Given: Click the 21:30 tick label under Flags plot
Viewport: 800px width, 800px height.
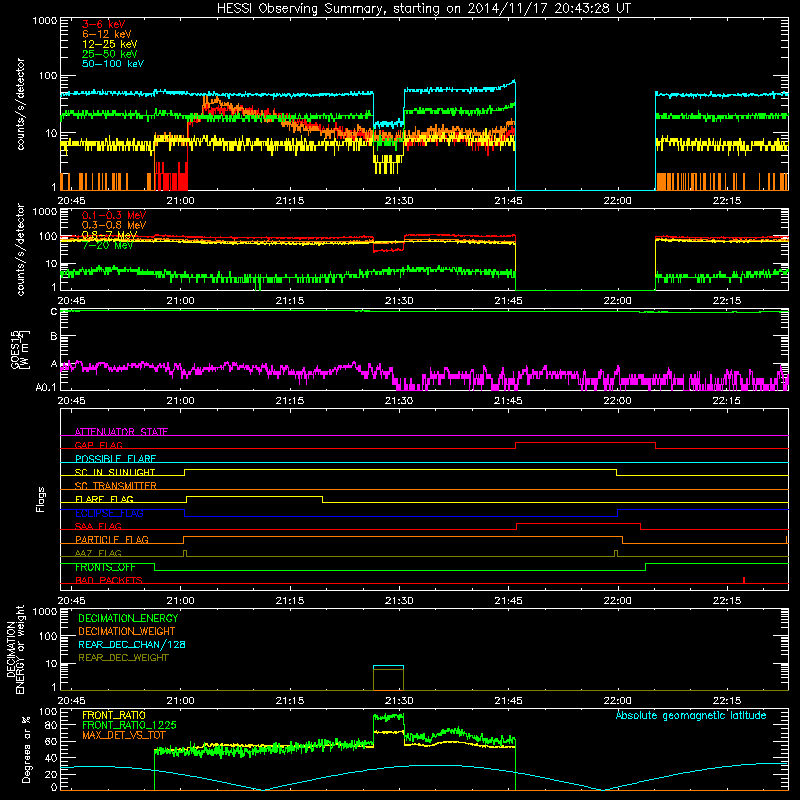Looking at the screenshot, I should pyautogui.click(x=399, y=601).
